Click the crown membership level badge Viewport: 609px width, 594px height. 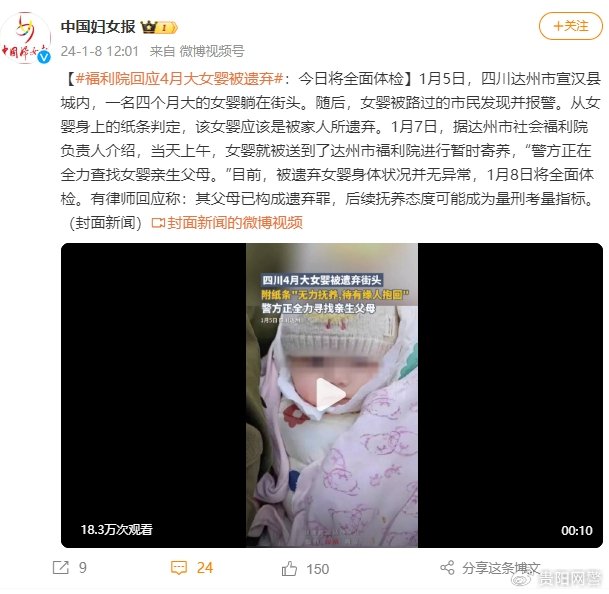tap(159, 27)
